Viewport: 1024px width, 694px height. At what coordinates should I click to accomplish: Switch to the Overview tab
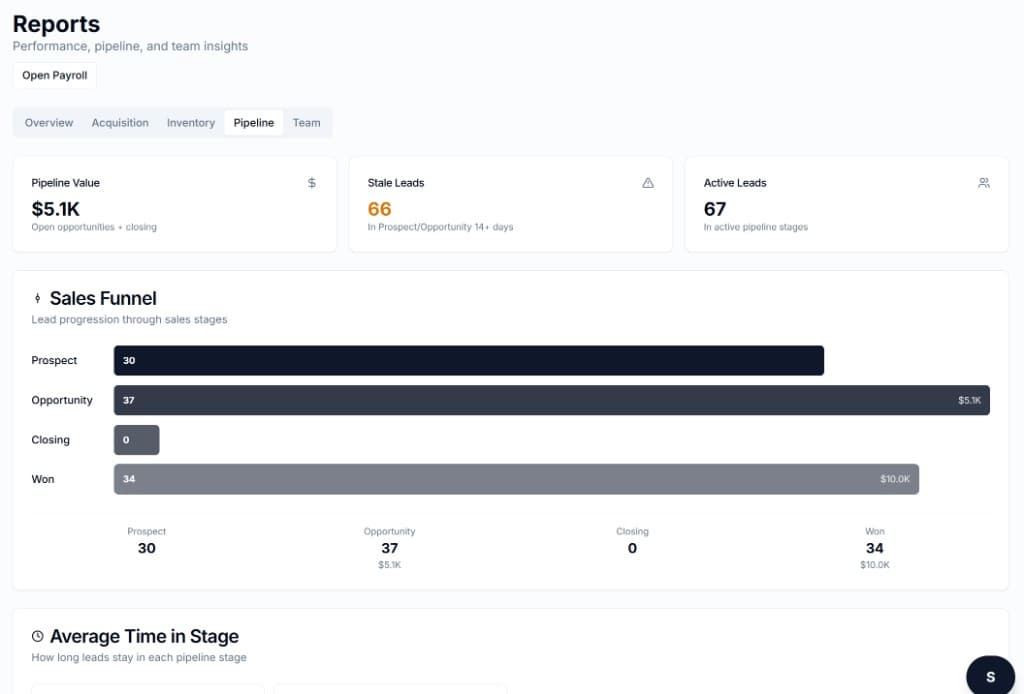[x=48, y=122]
